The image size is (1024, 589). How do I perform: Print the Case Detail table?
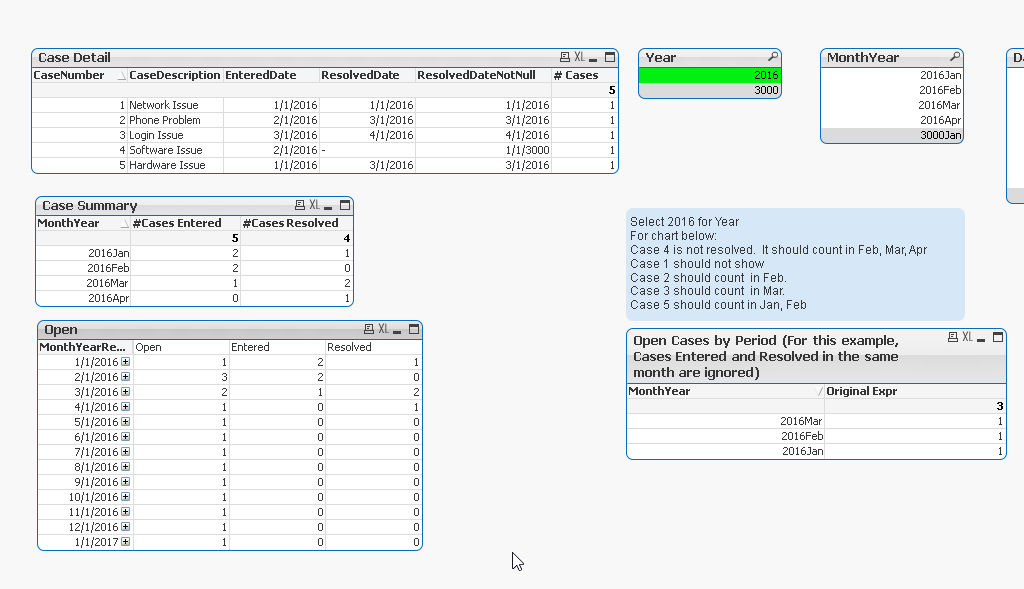[x=565, y=57]
